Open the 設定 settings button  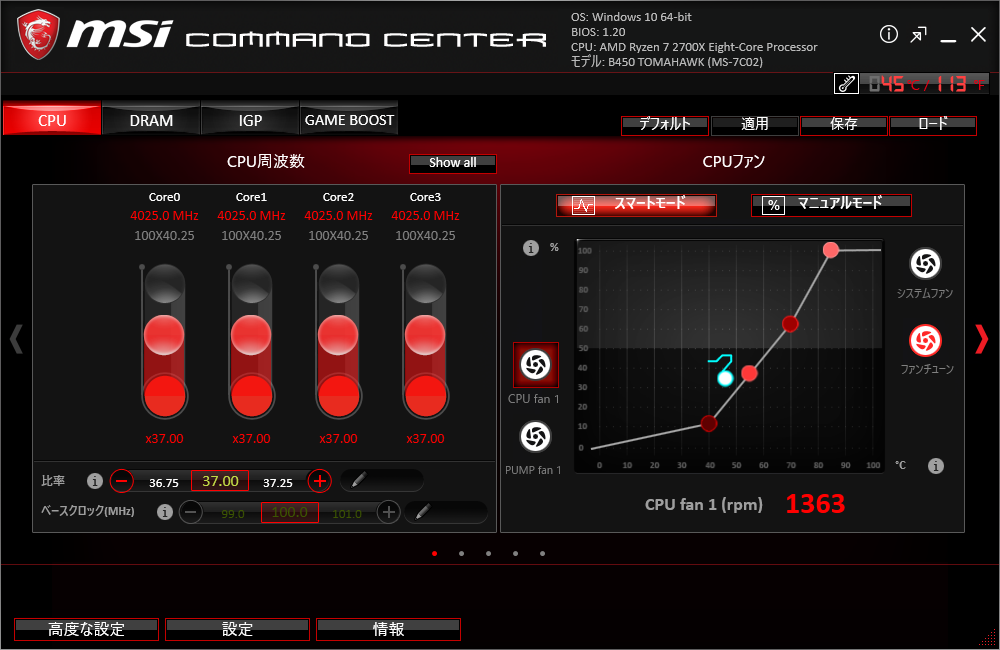(x=237, y=629)
